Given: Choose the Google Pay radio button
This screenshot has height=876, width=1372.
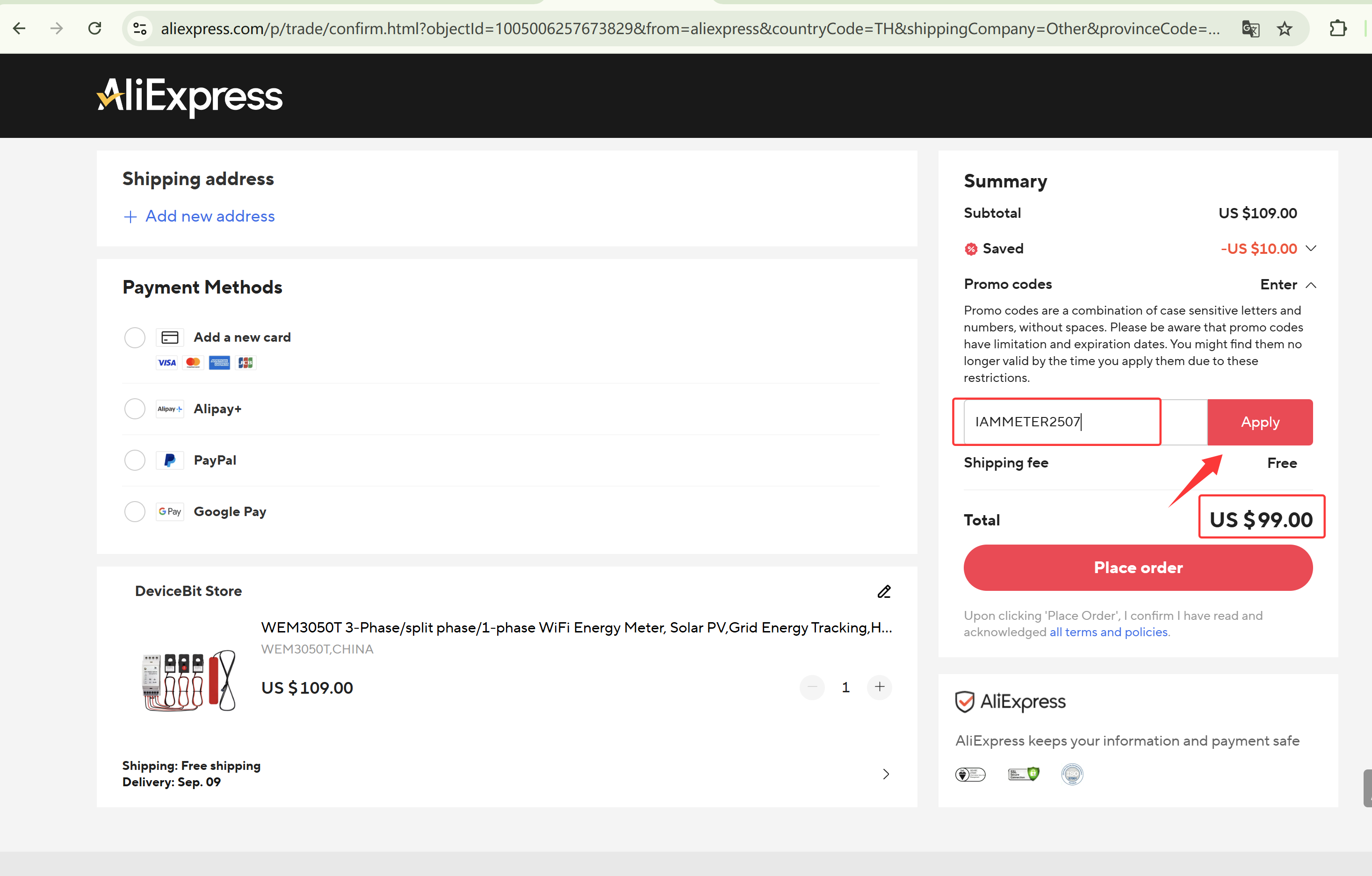Looking at the screenshot, I should click(x=135, y=511).
